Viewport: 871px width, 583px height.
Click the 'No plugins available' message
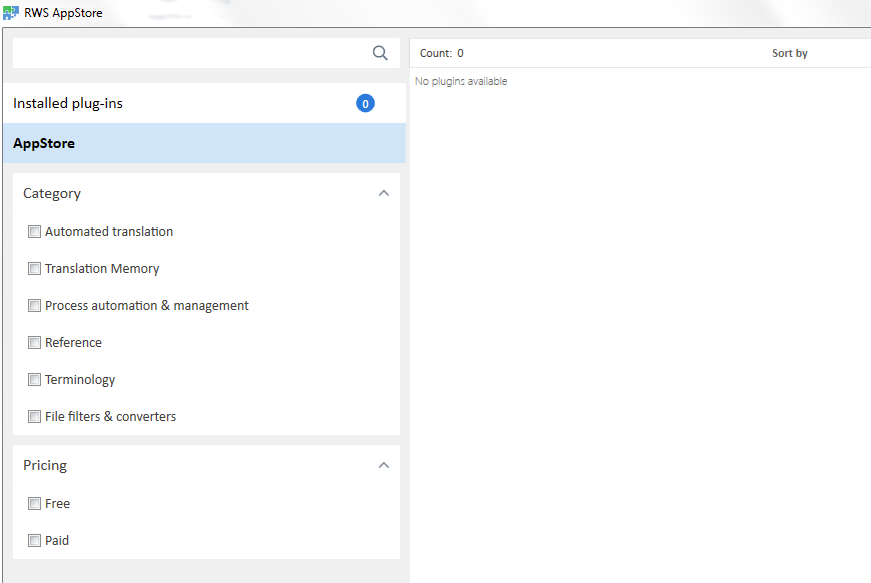click(461, 81)
